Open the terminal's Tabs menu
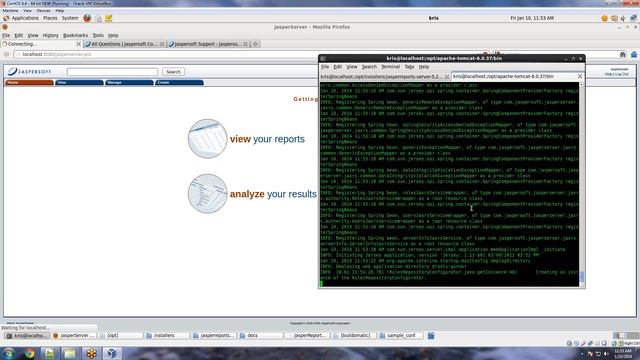Screen dimensions: 640x360 pos(409,67)
